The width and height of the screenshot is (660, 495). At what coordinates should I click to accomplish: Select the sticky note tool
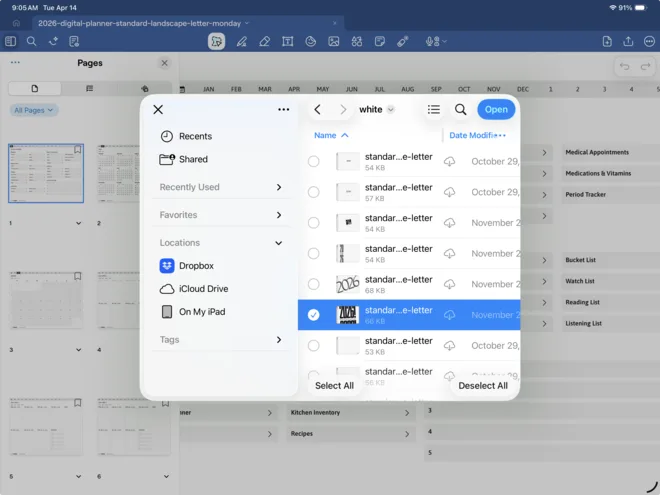tap(380, 41)
